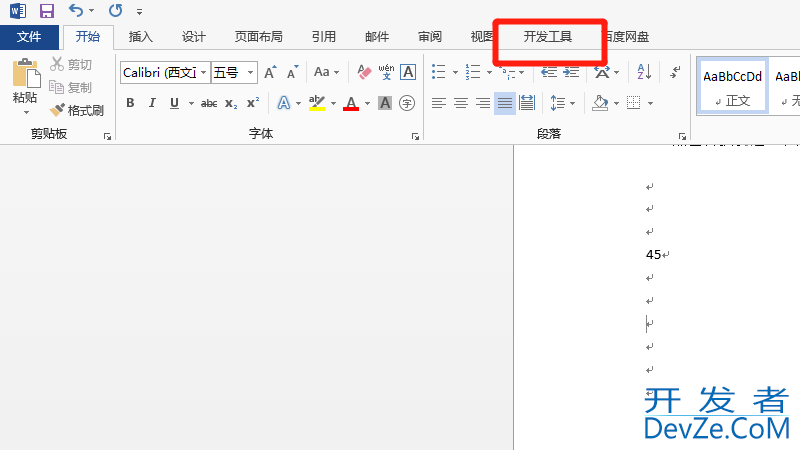Click align left icon
Screen dimensions: 800x450
click(439, 103)
